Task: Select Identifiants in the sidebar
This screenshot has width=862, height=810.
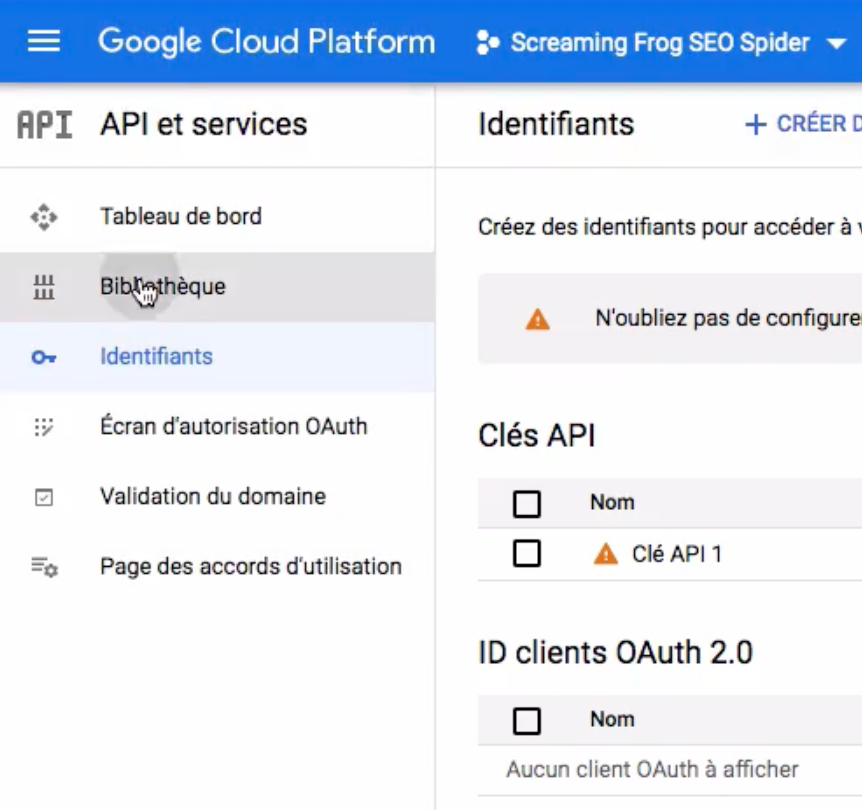Action: (x=217, y=357)
